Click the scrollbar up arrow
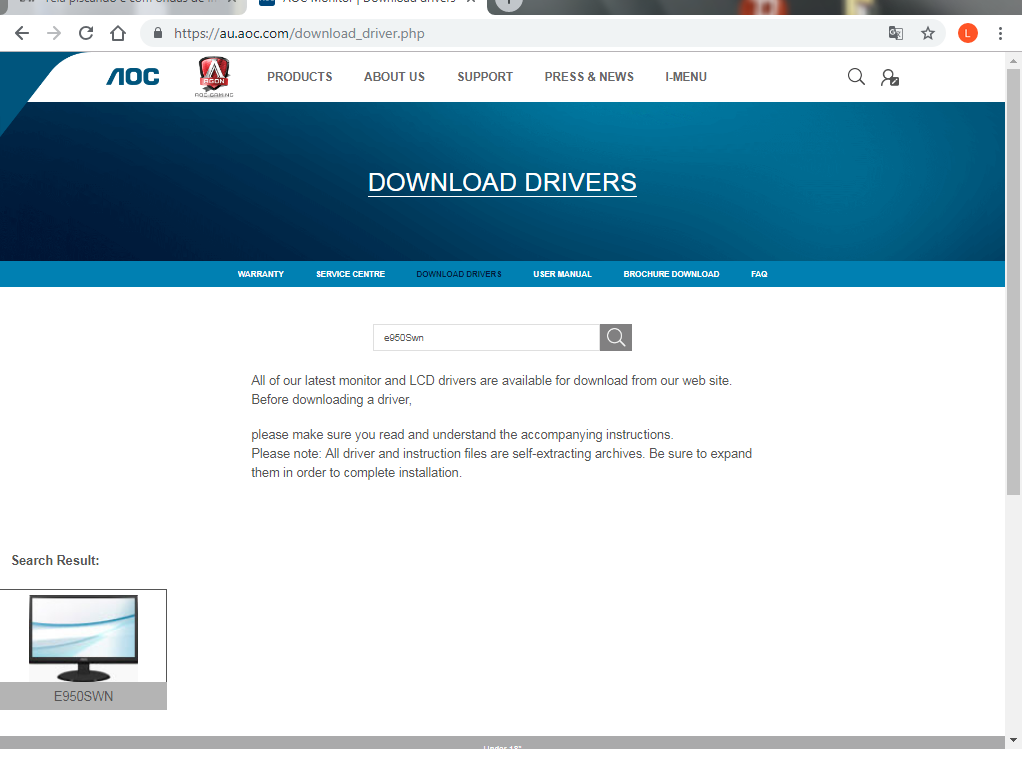1024x768 pixels. pos(1013,61)
